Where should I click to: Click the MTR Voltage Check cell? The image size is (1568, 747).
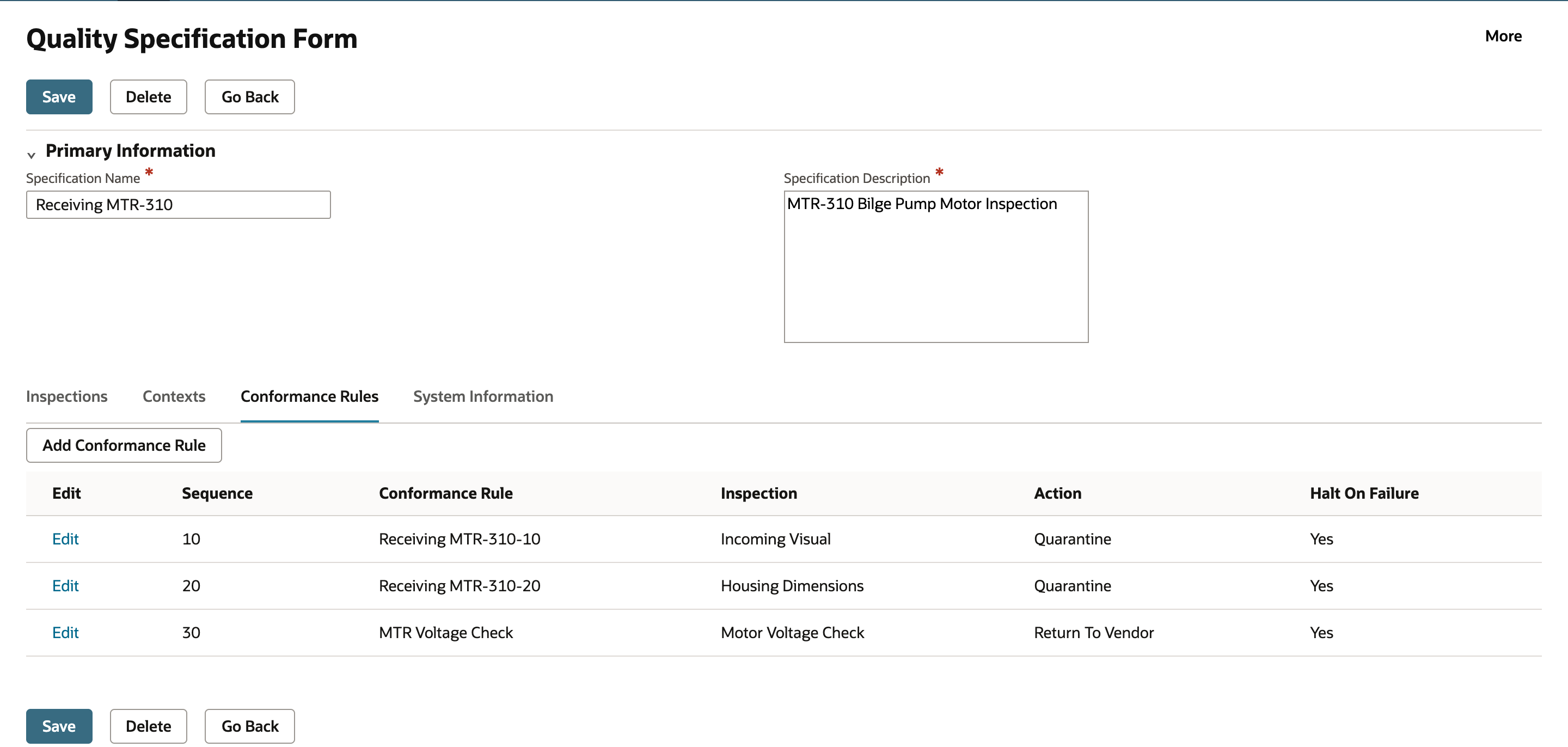tap(445, 633)
